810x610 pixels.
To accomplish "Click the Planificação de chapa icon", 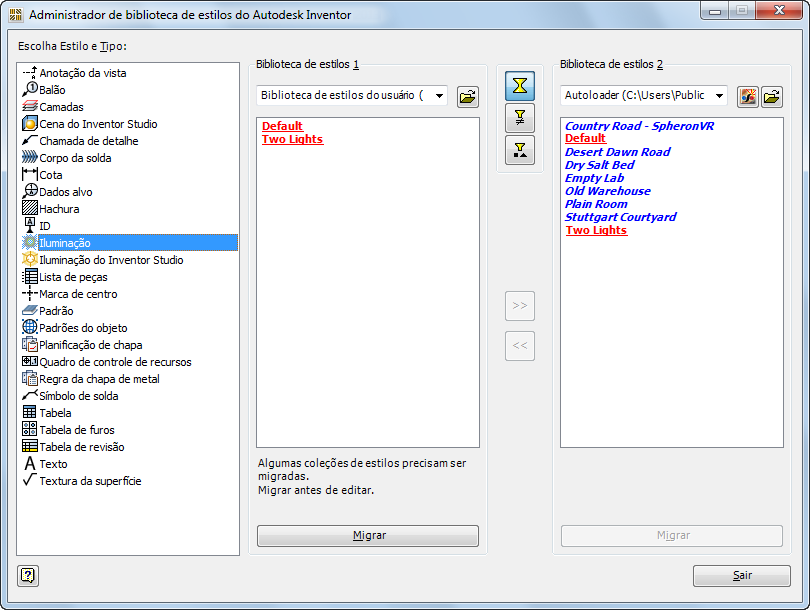I will click(30, 344).
